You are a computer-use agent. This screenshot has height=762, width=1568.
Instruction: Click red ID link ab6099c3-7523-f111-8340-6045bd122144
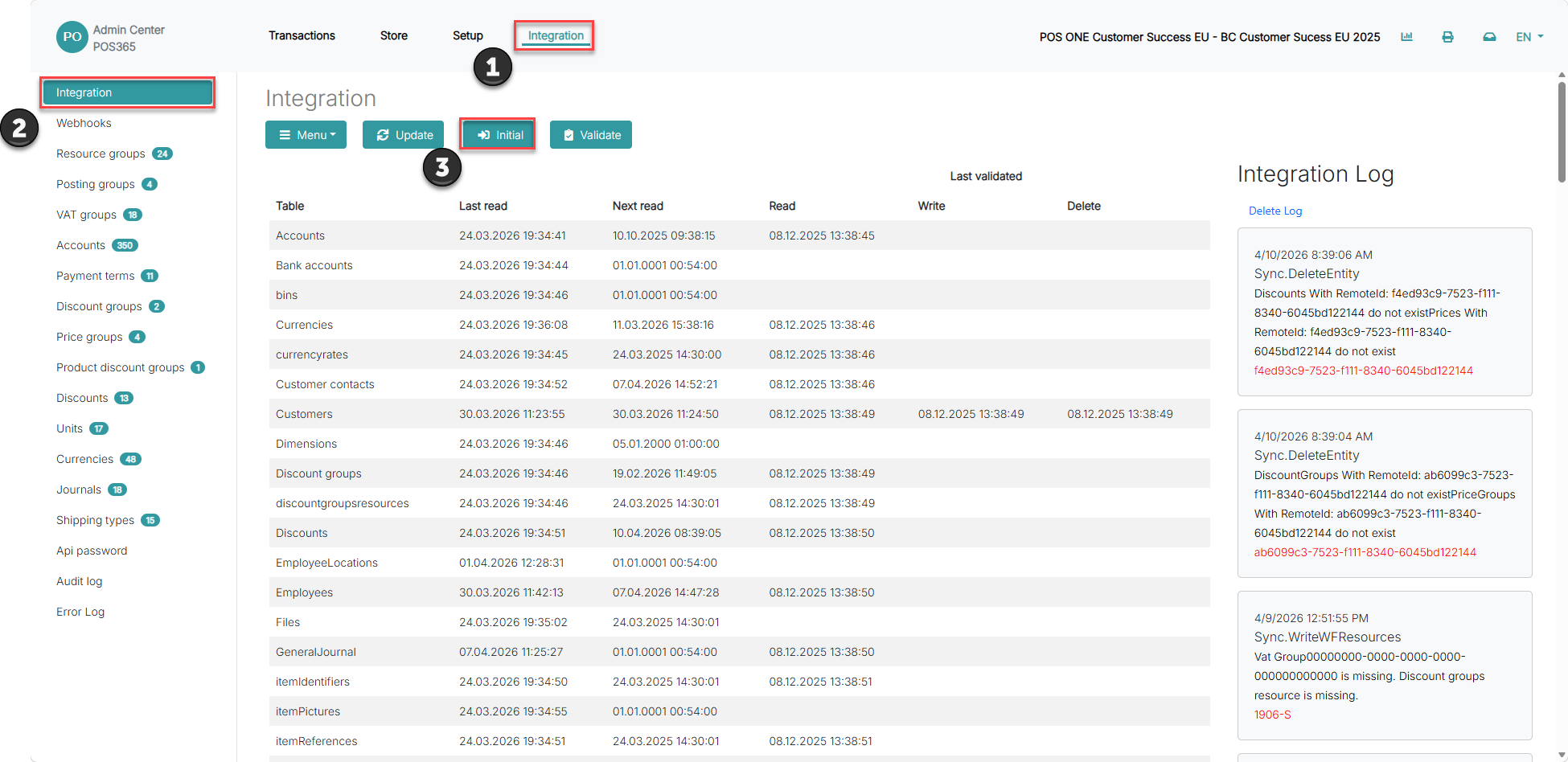click(x=1365, y=552)
